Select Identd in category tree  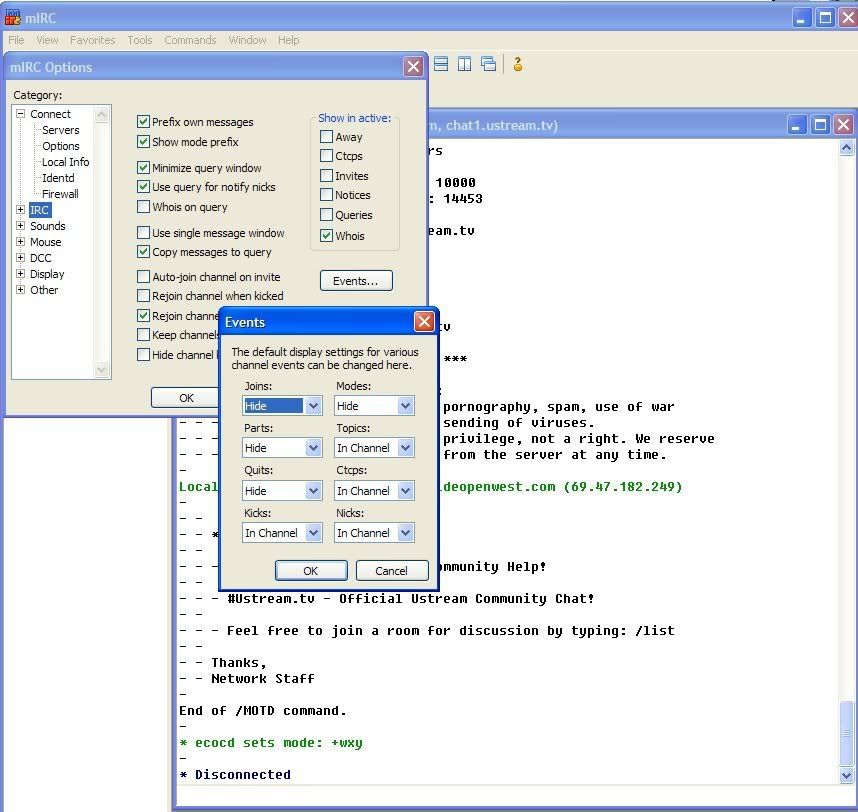click(x=58, y=178)
